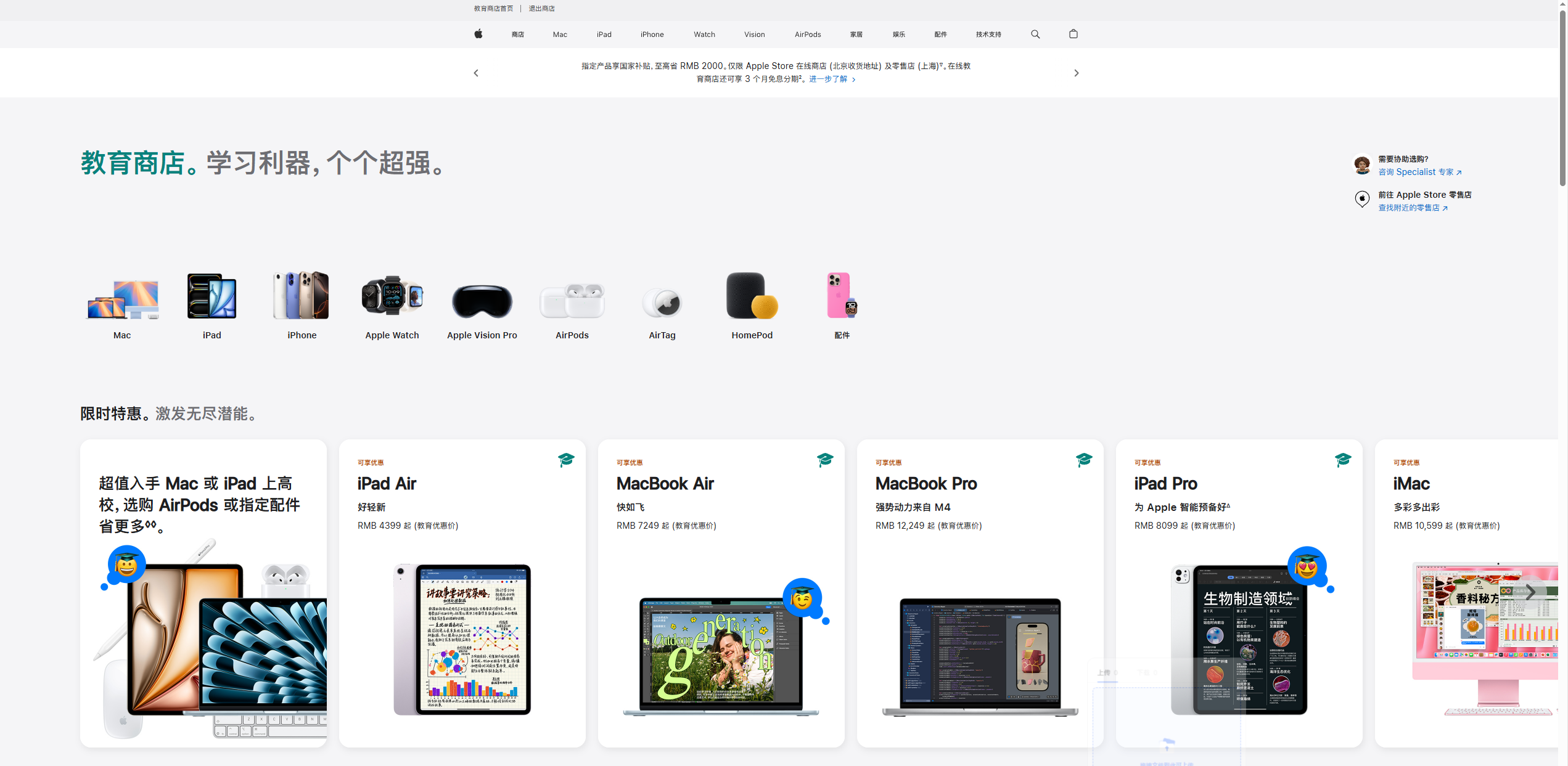Screen dimensions: 1568x766
Task: Open the search magnifier icon
Action: [1035, 35]
